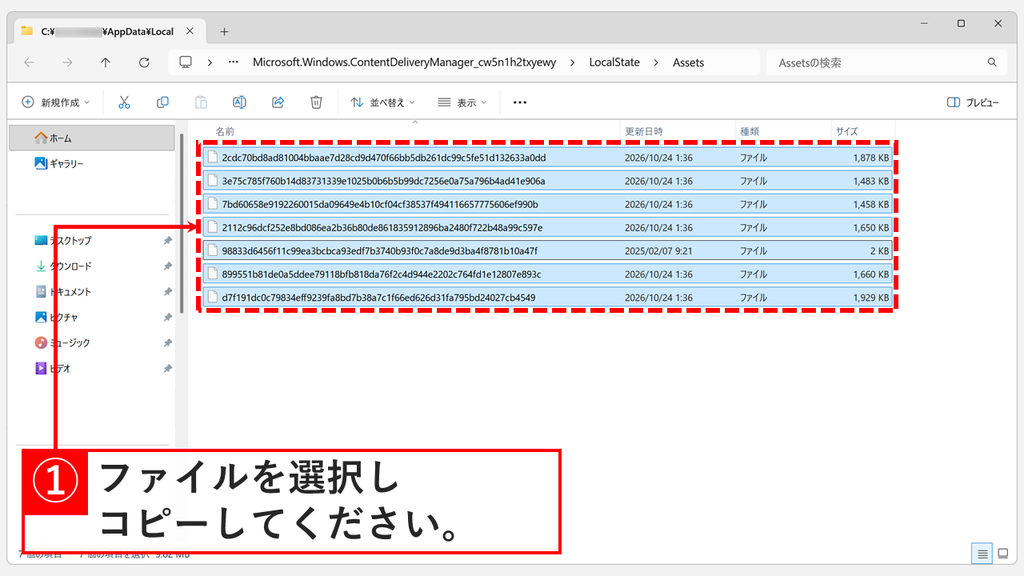Refresh the folder view
1024x576 pixels.
tap(144, 62)
